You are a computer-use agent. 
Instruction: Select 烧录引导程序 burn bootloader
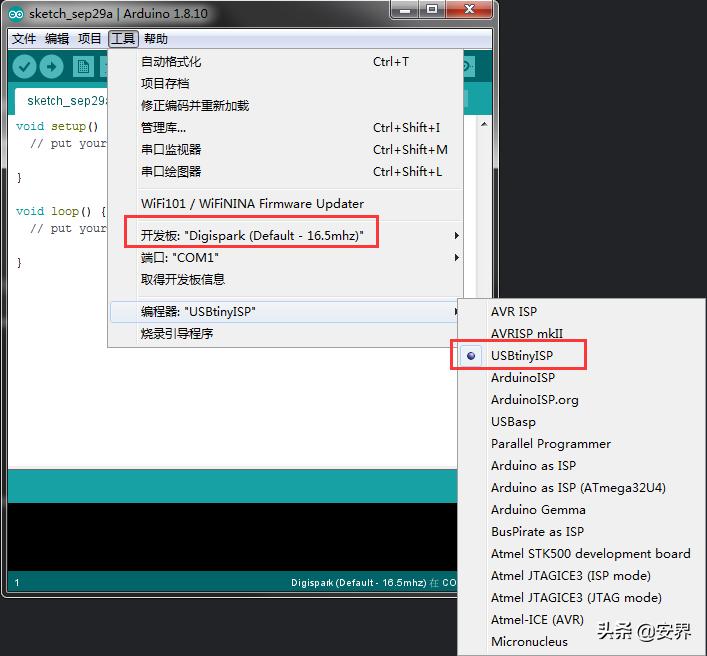click(286, 334)
